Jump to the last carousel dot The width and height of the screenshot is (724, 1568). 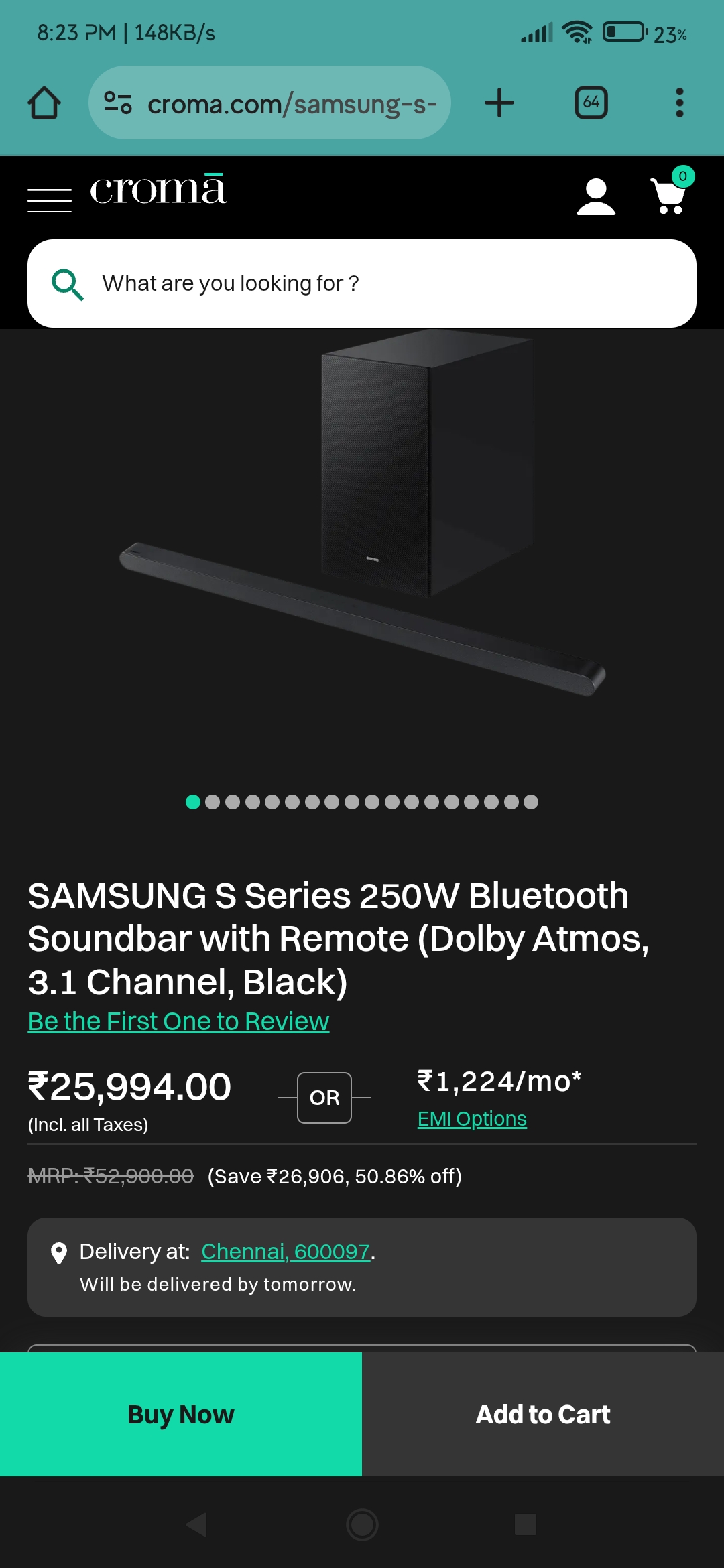[531, 802]
